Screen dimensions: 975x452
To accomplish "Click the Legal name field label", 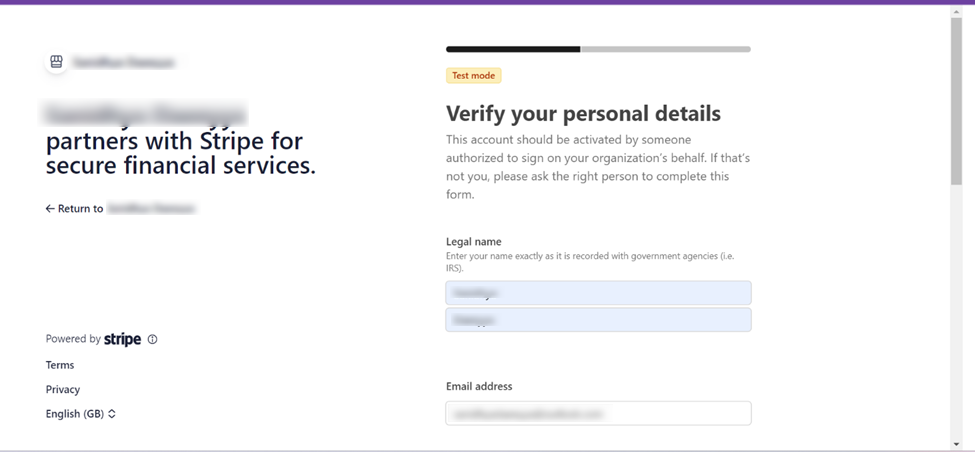I will tap(474, 241).
